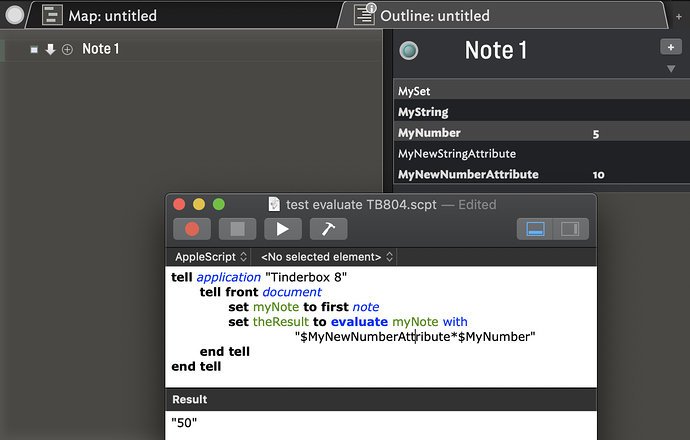Click the script document icon in the title bar
The image size is (690, 440).
click(x=274, y=204)
